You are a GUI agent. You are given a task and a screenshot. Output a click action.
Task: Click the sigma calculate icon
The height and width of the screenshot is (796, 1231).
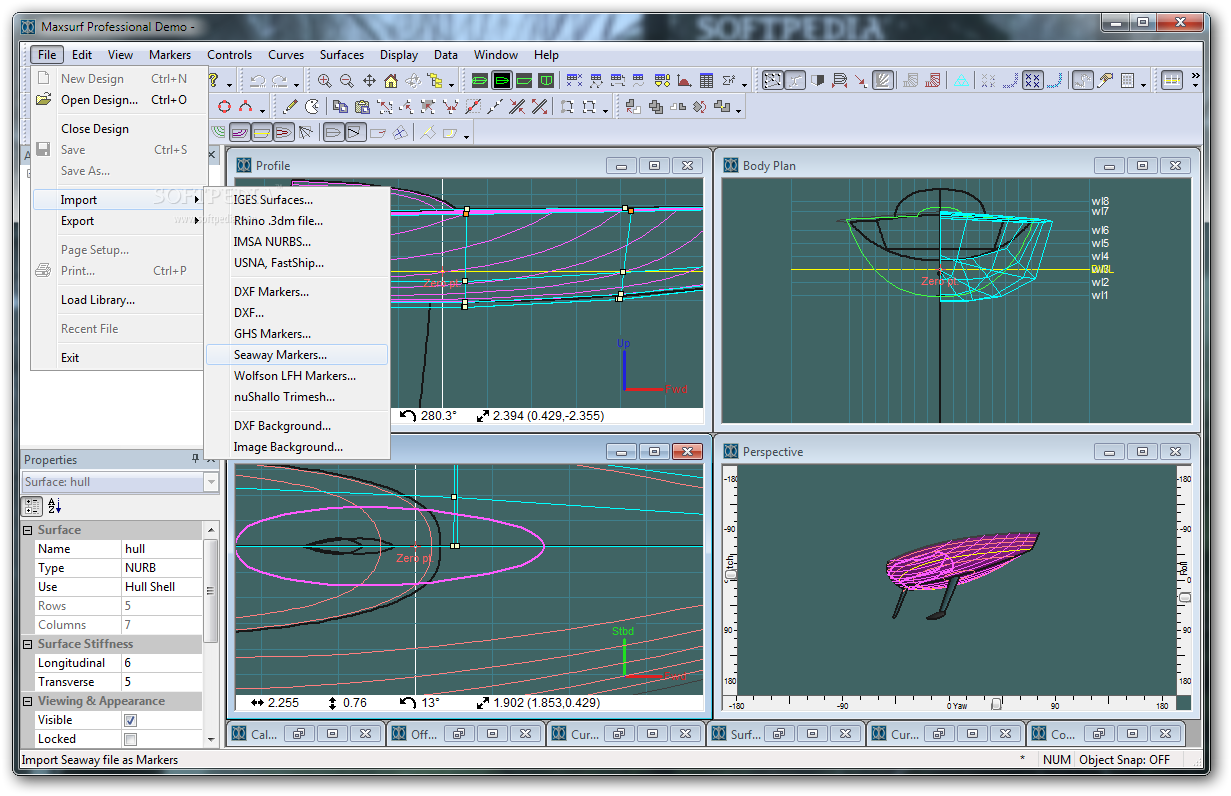click(729, 81)
